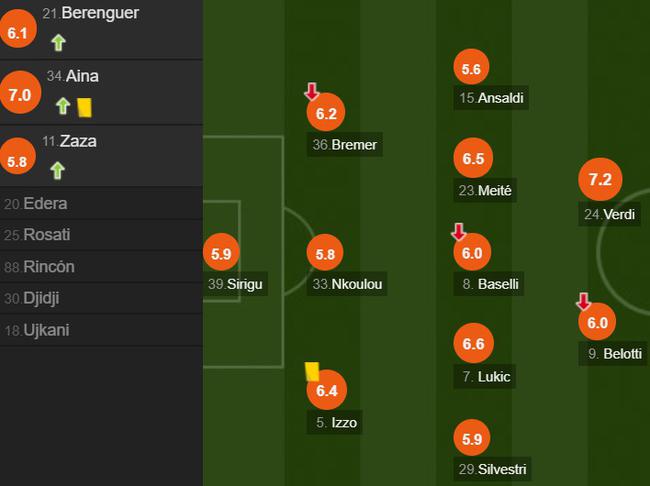This screenshot has height=486, width=650.
Task: Click red sub-off arrow above Baselli
Action: [x=458, y=232]
